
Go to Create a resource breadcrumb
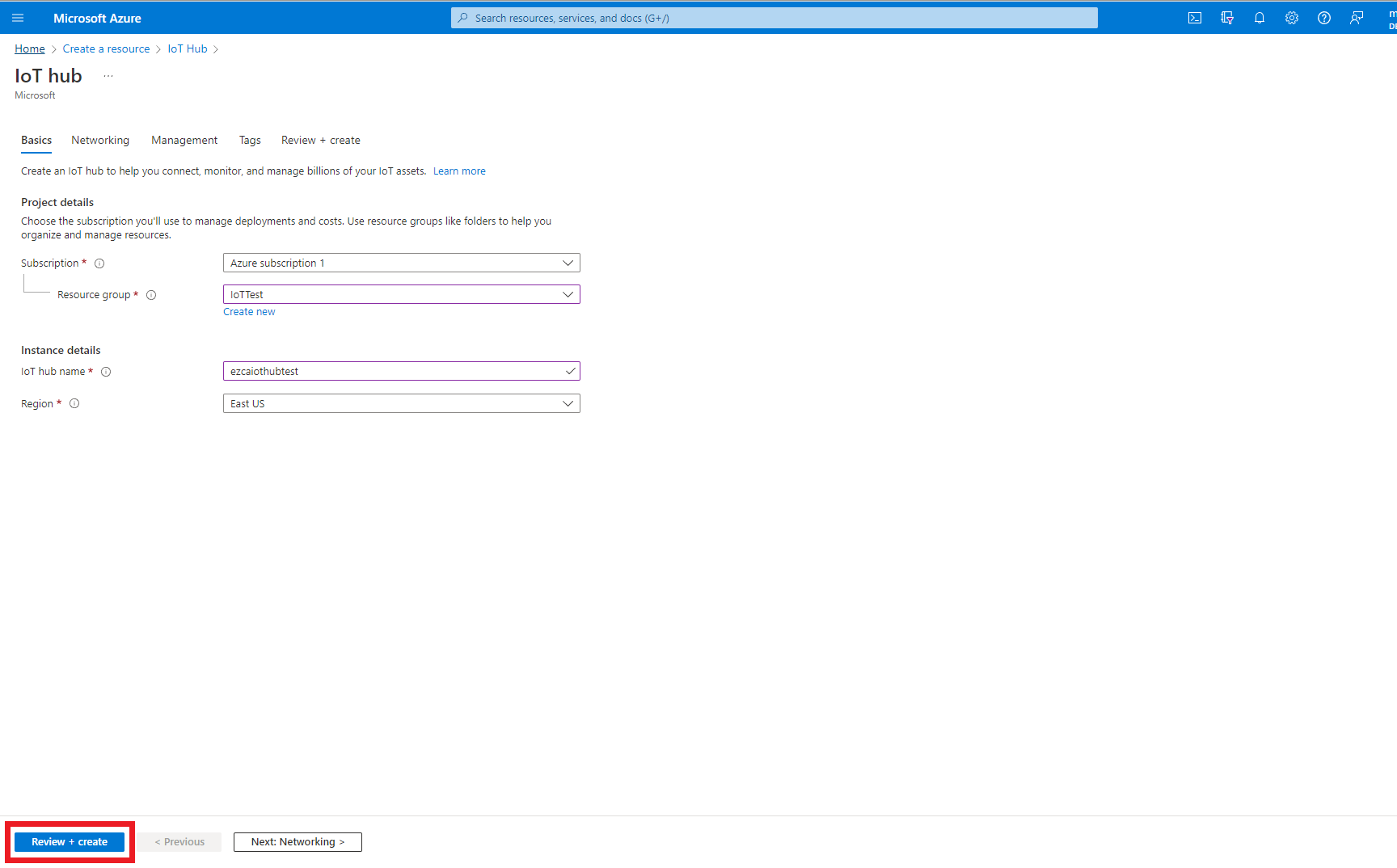[x=107, y=48]
